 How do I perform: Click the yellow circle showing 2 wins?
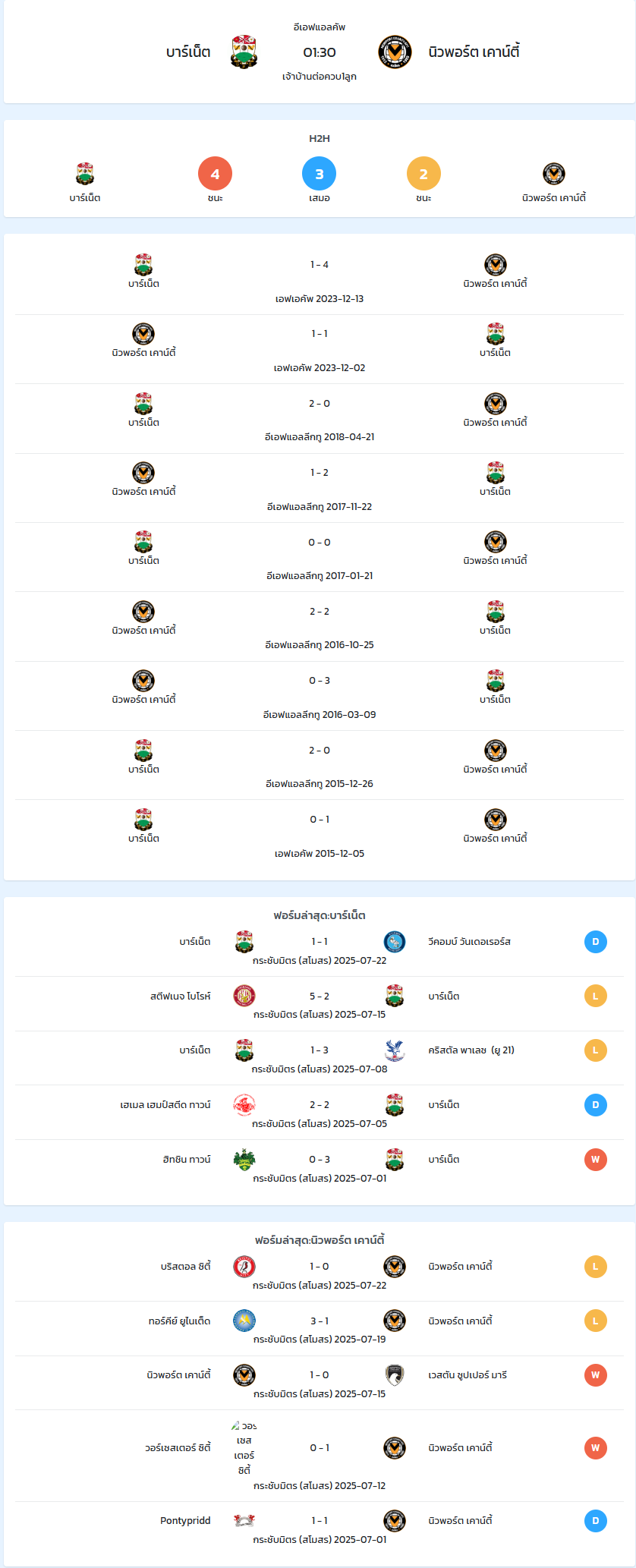pyautogui.click(x=423, y=174)
